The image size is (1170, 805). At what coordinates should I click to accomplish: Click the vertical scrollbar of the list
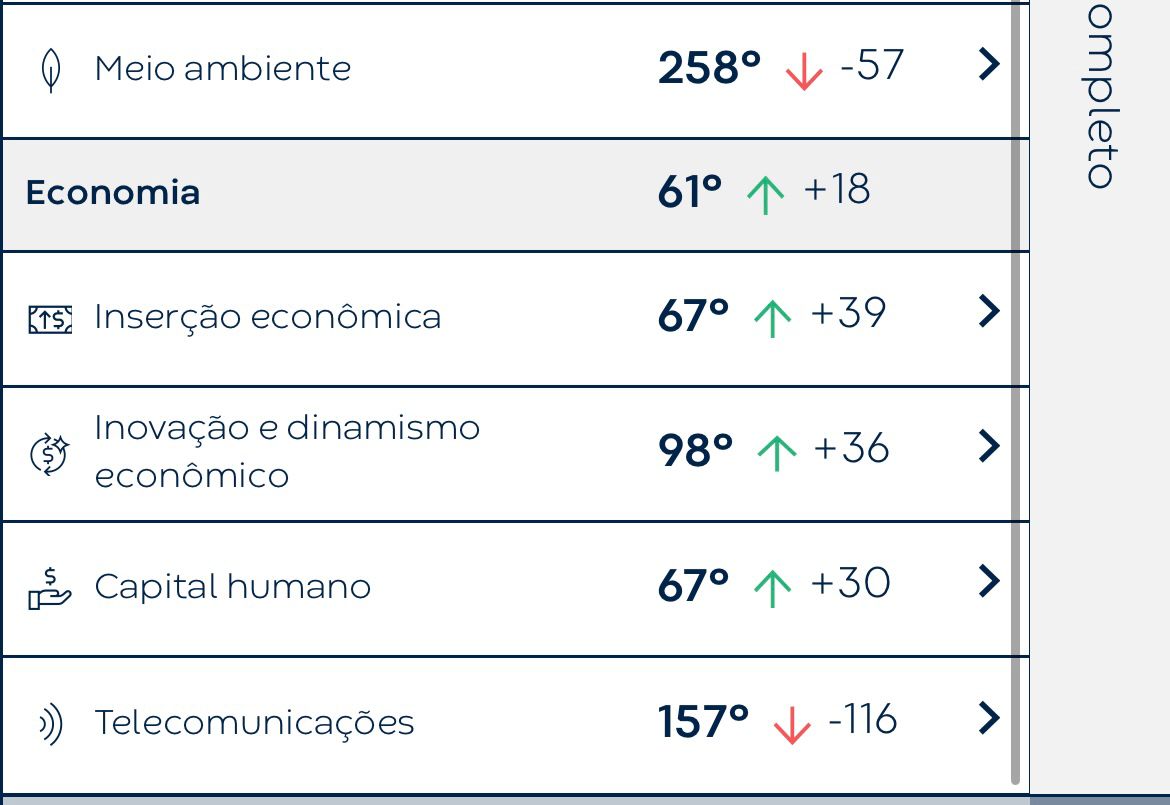[1015, 392]
